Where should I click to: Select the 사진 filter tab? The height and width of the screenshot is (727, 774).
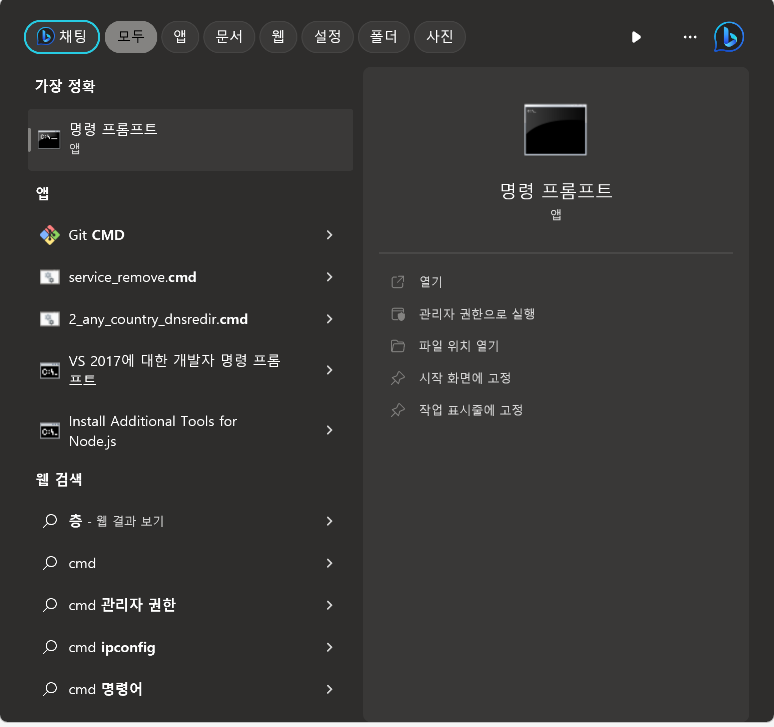439,37
